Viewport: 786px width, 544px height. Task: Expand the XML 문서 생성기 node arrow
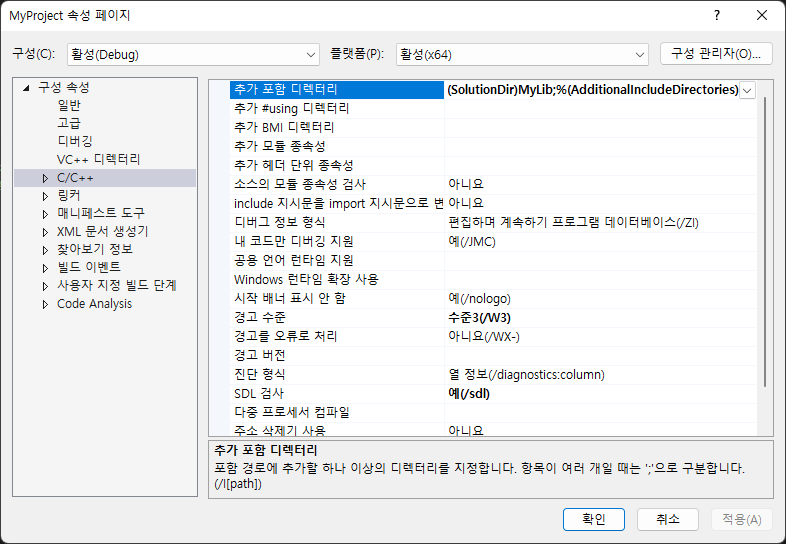pyautogui.click(x=45, y=232)
